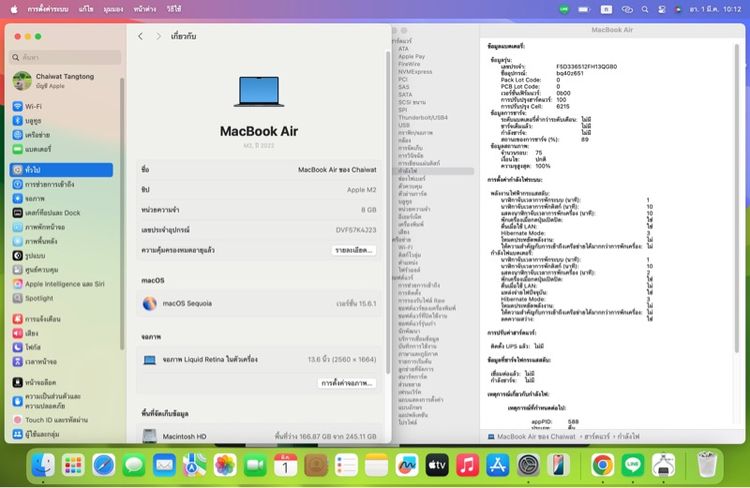Open Apple TV app in Dock
Screen dimensions: 750x488
[437, 465]
